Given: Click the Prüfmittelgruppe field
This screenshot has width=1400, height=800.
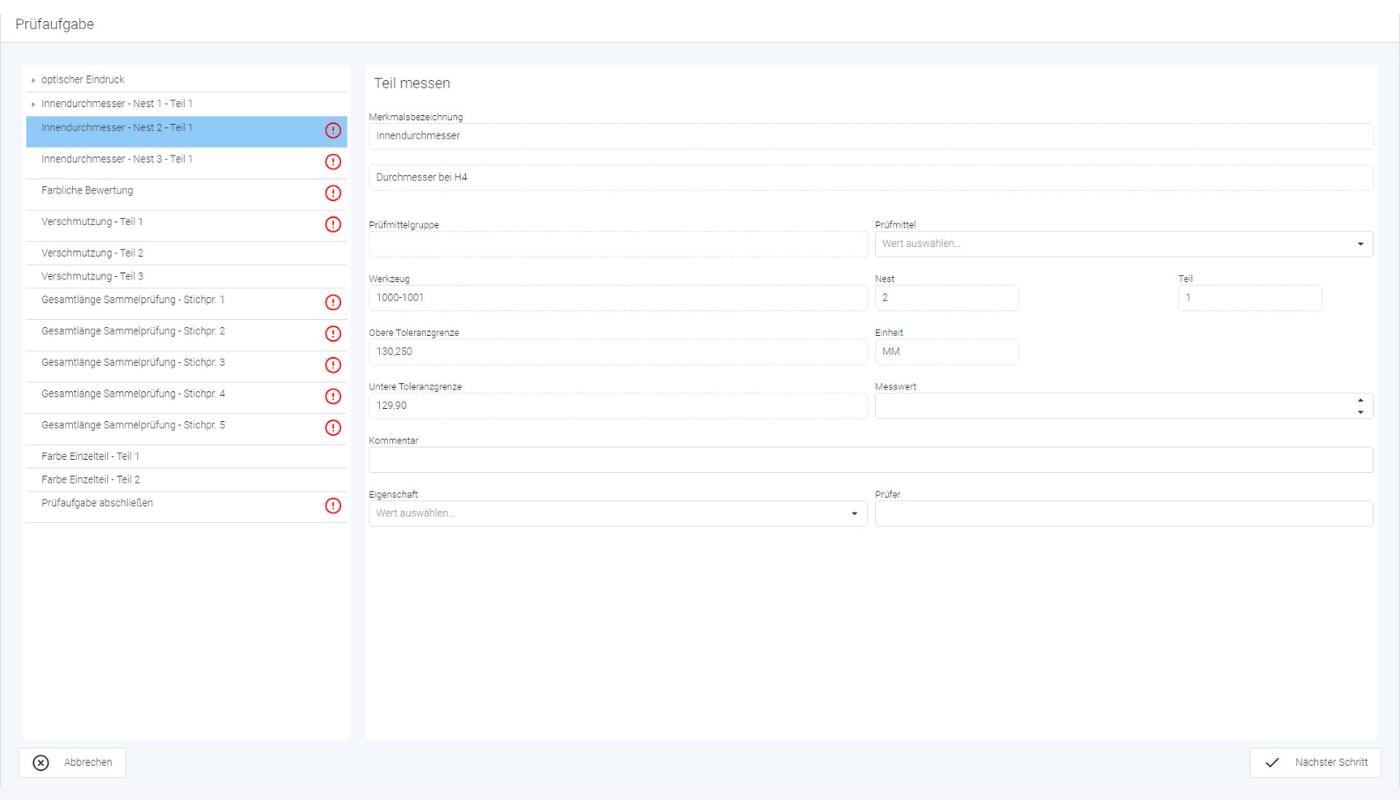Looking at the screenshot, I should [x=618, y=244].
